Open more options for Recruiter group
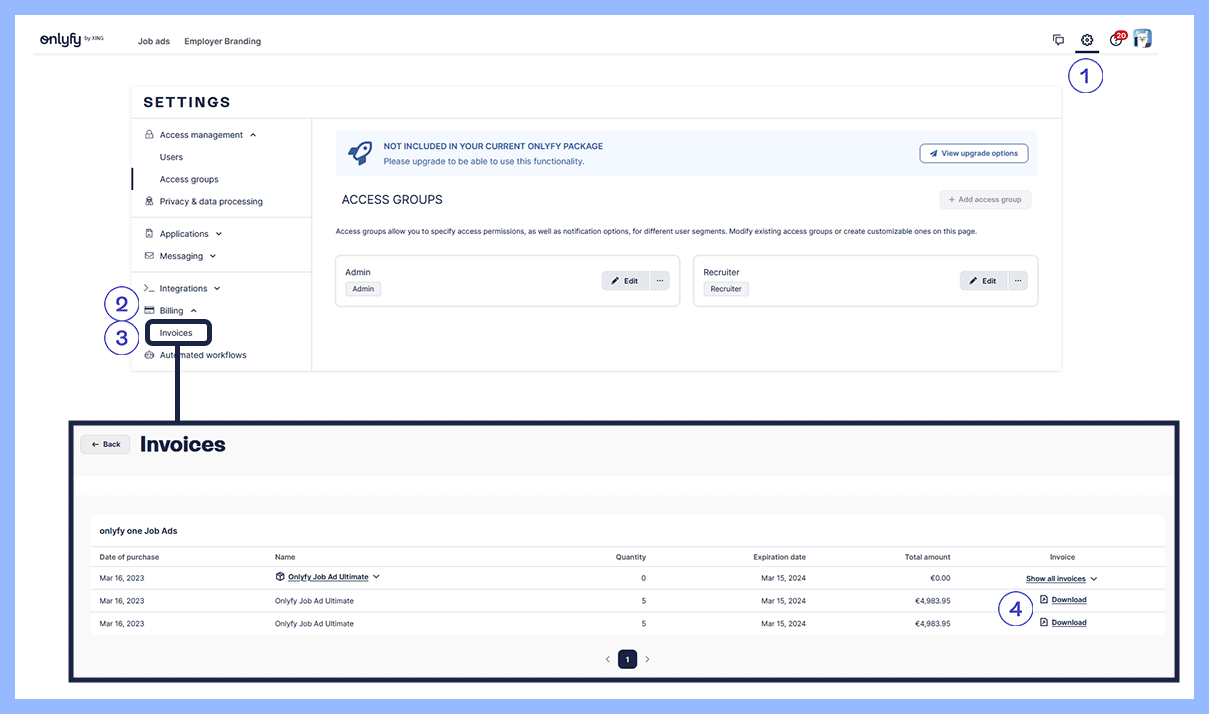Viewport: 1209px width, 714px height. (x=1018, y=281)
